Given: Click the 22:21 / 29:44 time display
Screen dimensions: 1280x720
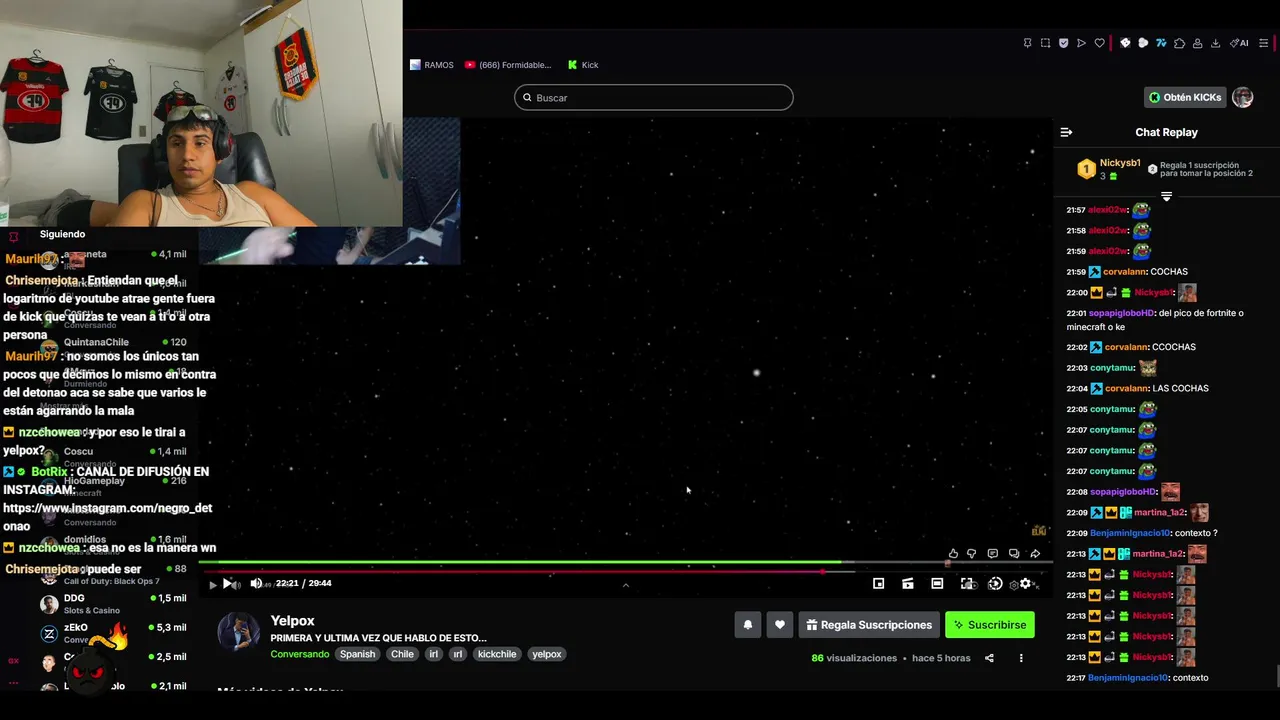Looking at the screenshot, I should click(x=304, y=583).
